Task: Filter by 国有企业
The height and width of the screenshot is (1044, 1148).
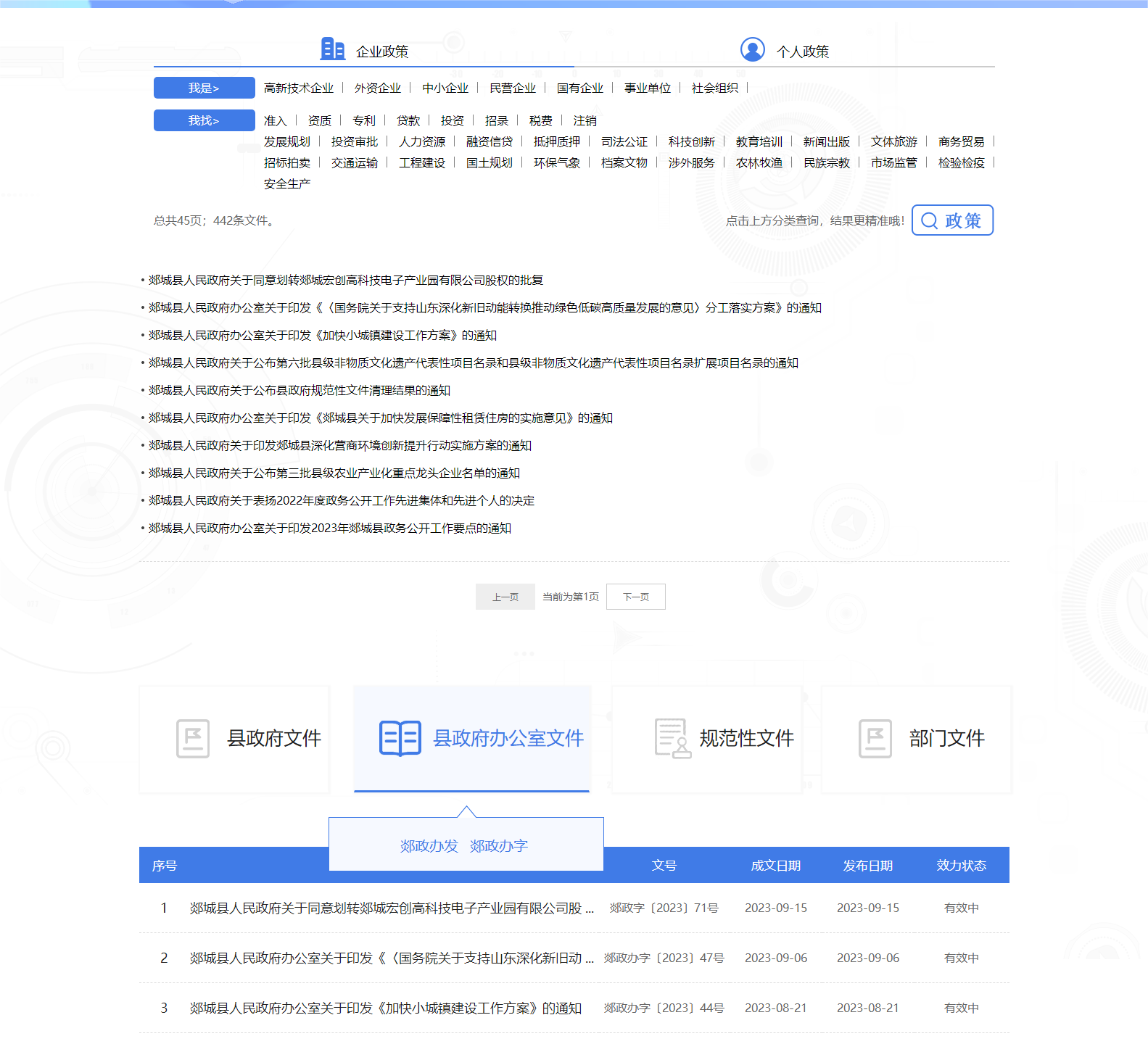Action: pos(580,88)
